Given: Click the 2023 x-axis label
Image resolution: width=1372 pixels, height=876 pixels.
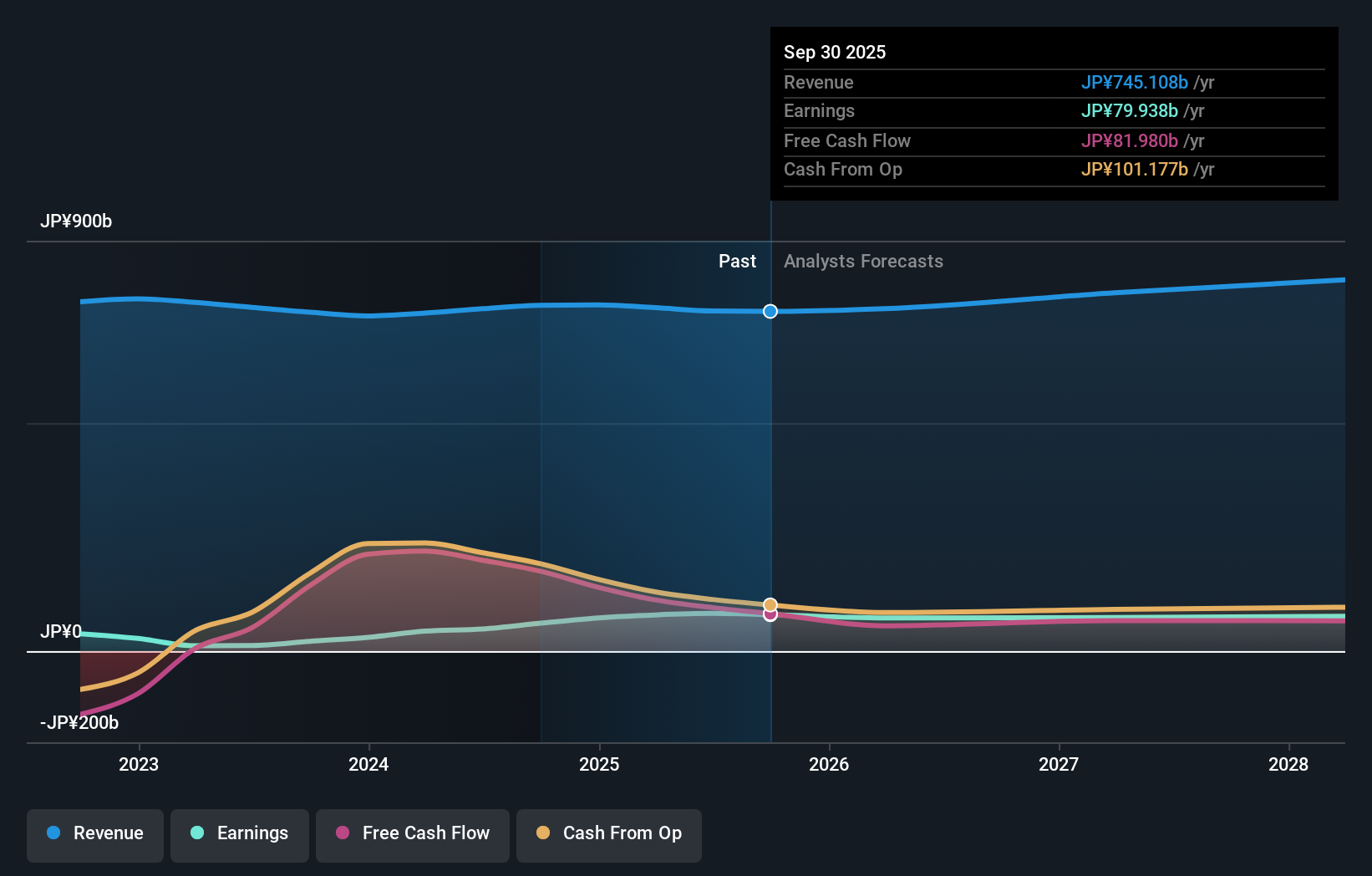Looking at the screenshot, I should 139,764.
